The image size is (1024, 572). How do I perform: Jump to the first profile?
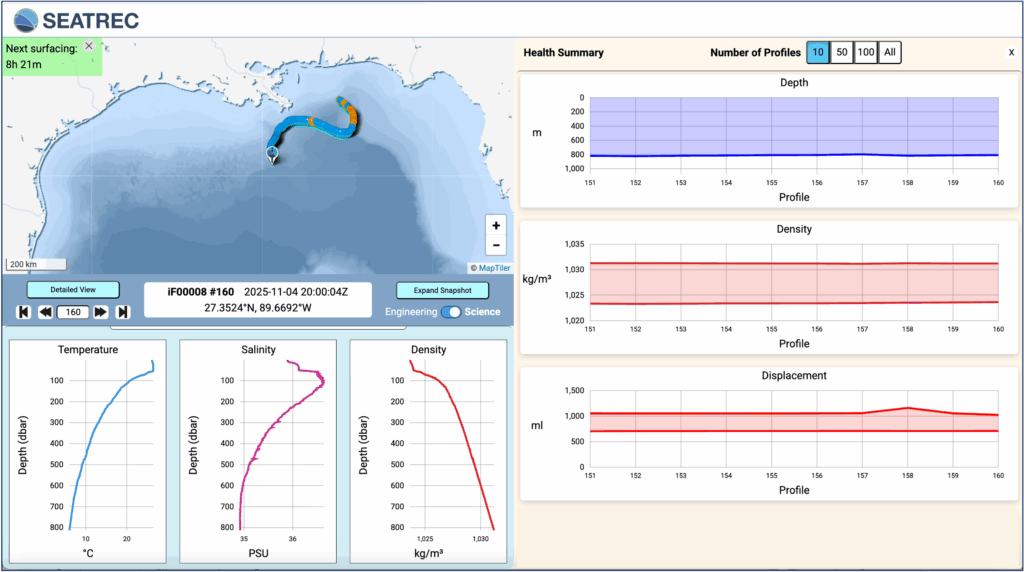[x=22, y=312]
